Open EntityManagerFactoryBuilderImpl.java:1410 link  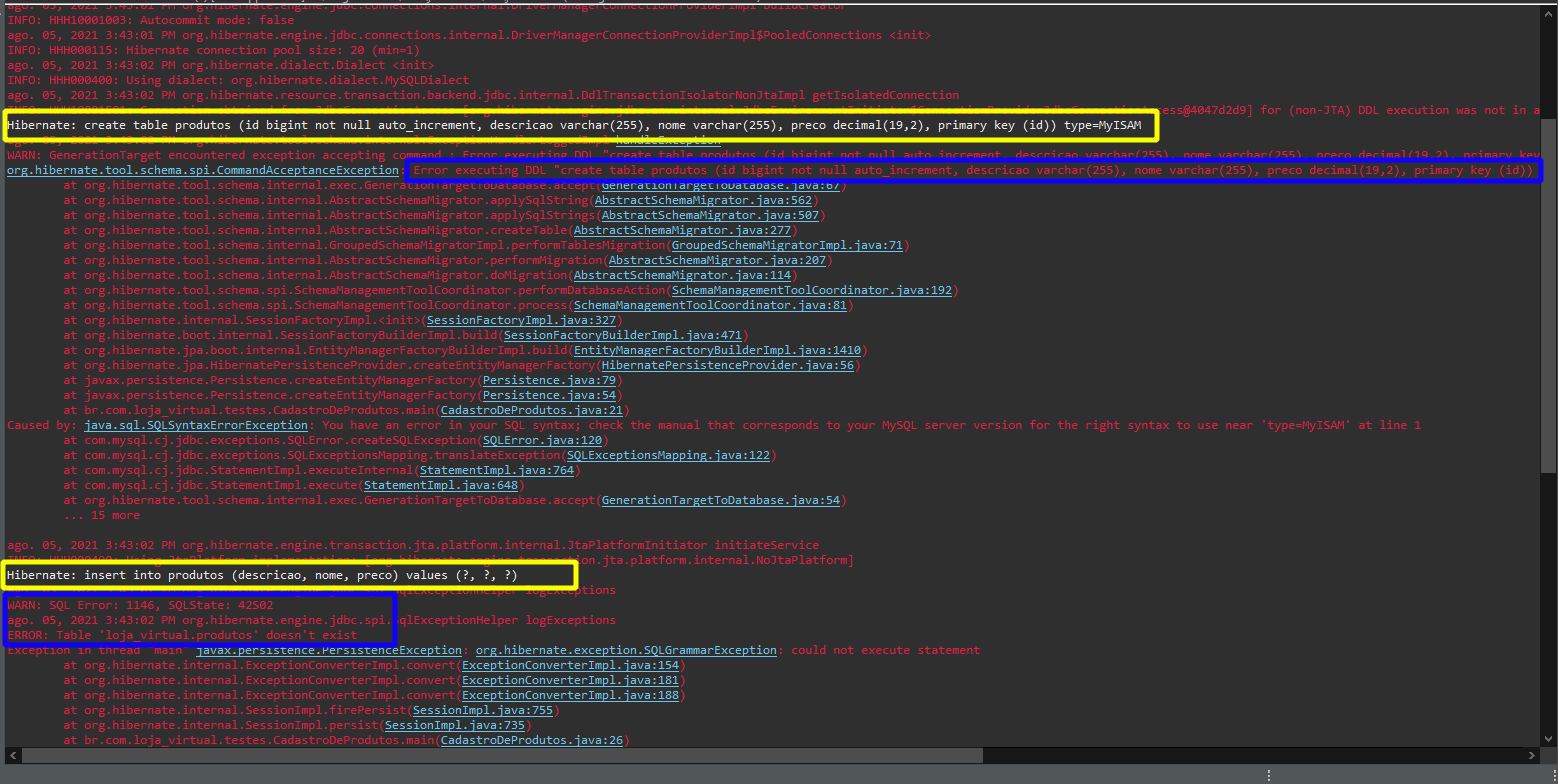coord(717,351)
